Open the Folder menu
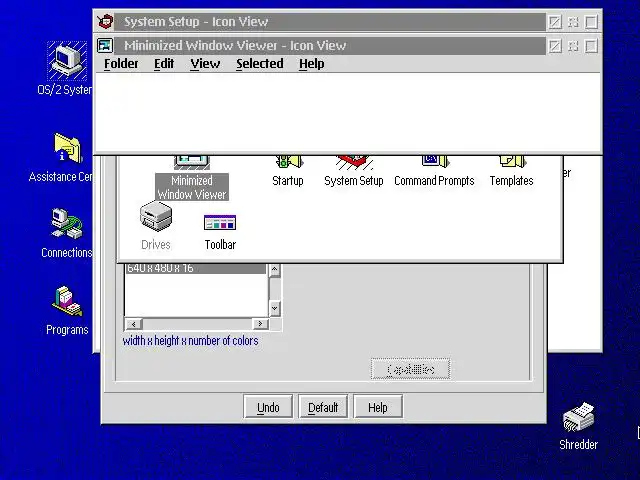Viewport: 640px width, 480px height. tap(121, 64)
